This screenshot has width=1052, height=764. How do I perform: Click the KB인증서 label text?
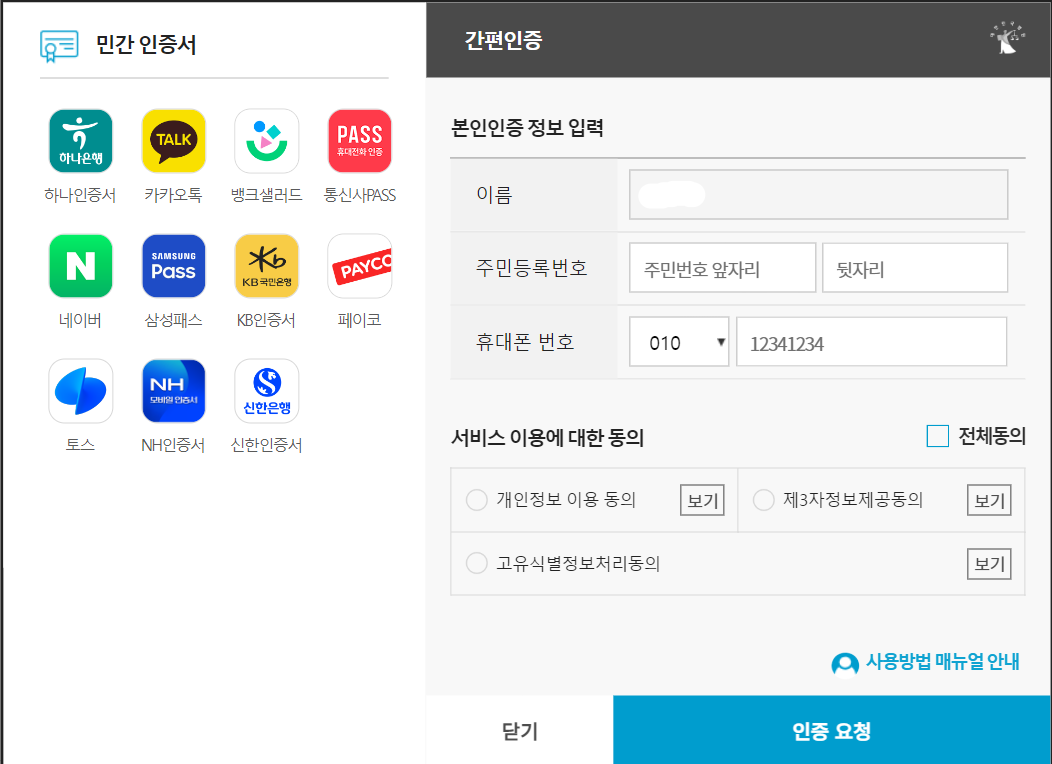266,320
